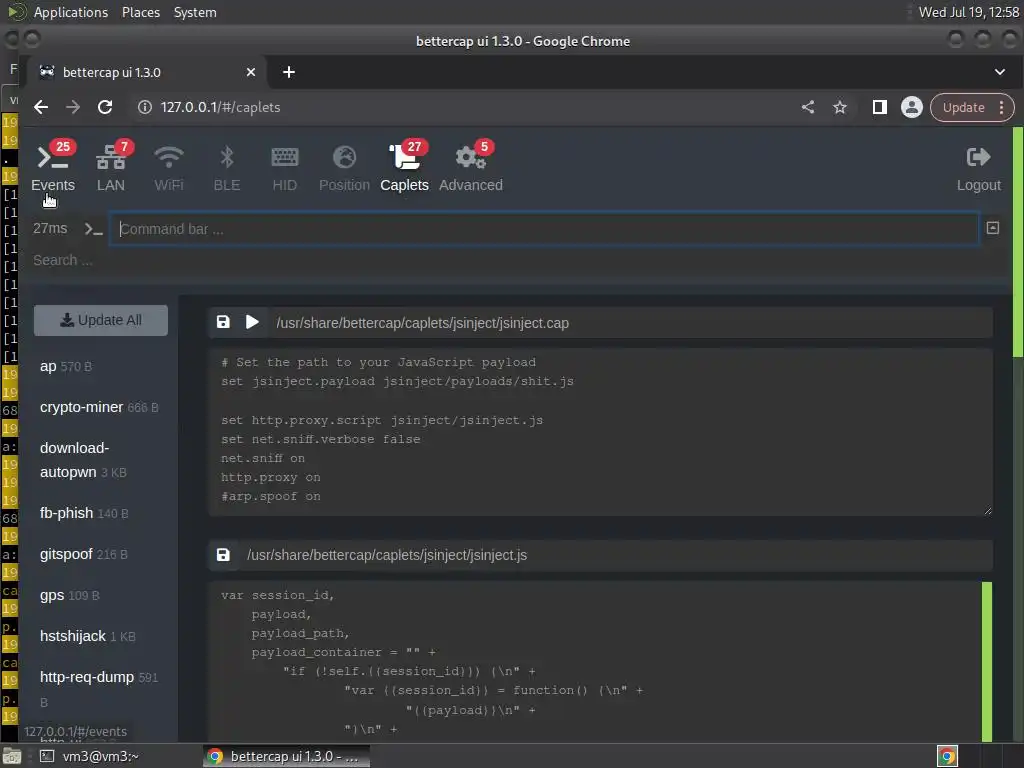The height and width of the screenshot is (768, 1024).
Task: Run the jsinject.cap caplet
Action: (252, 323)
